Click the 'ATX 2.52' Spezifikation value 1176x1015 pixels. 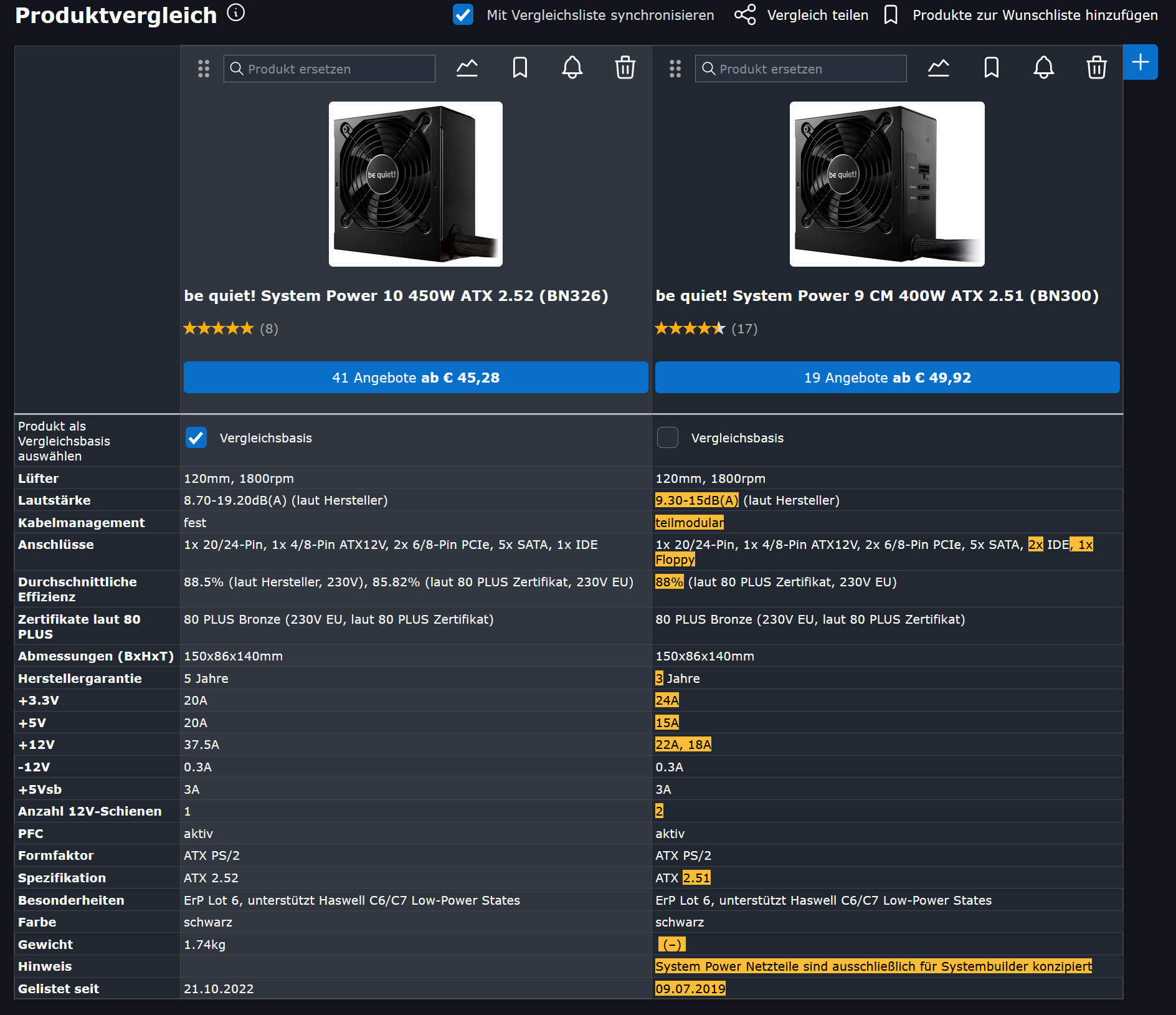pos(211,878)
